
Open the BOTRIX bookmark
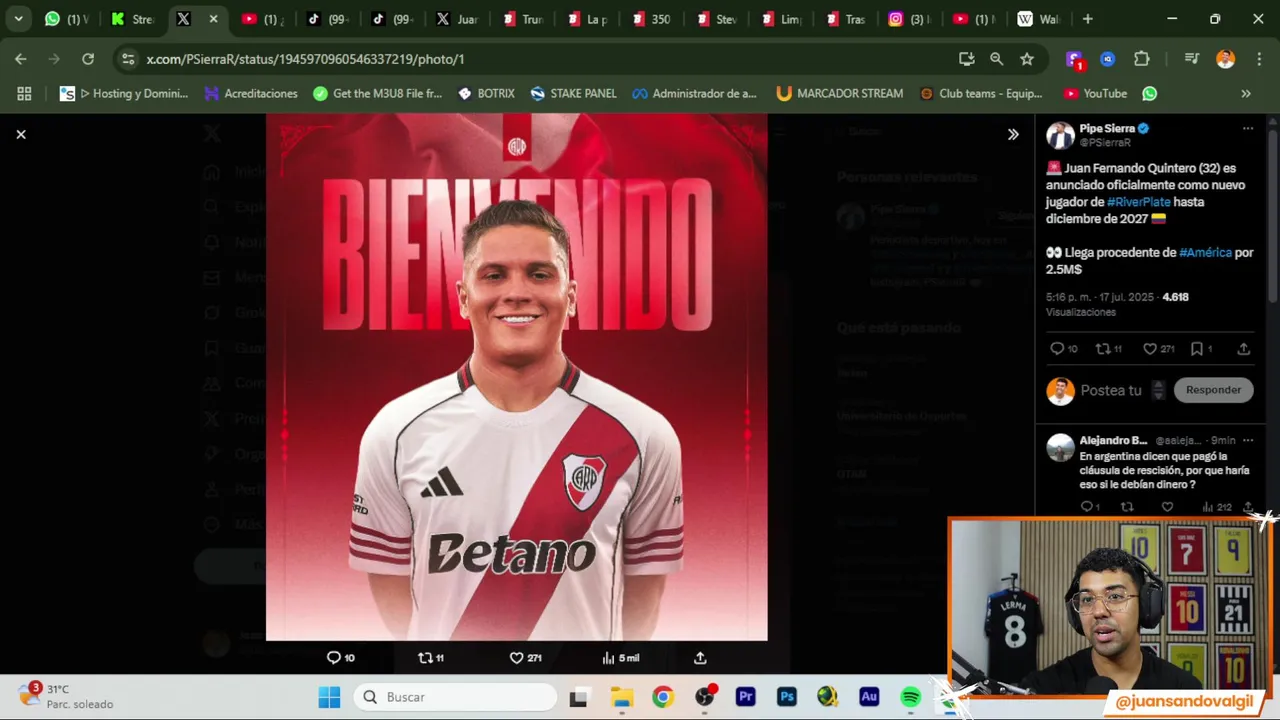point(486,93)
